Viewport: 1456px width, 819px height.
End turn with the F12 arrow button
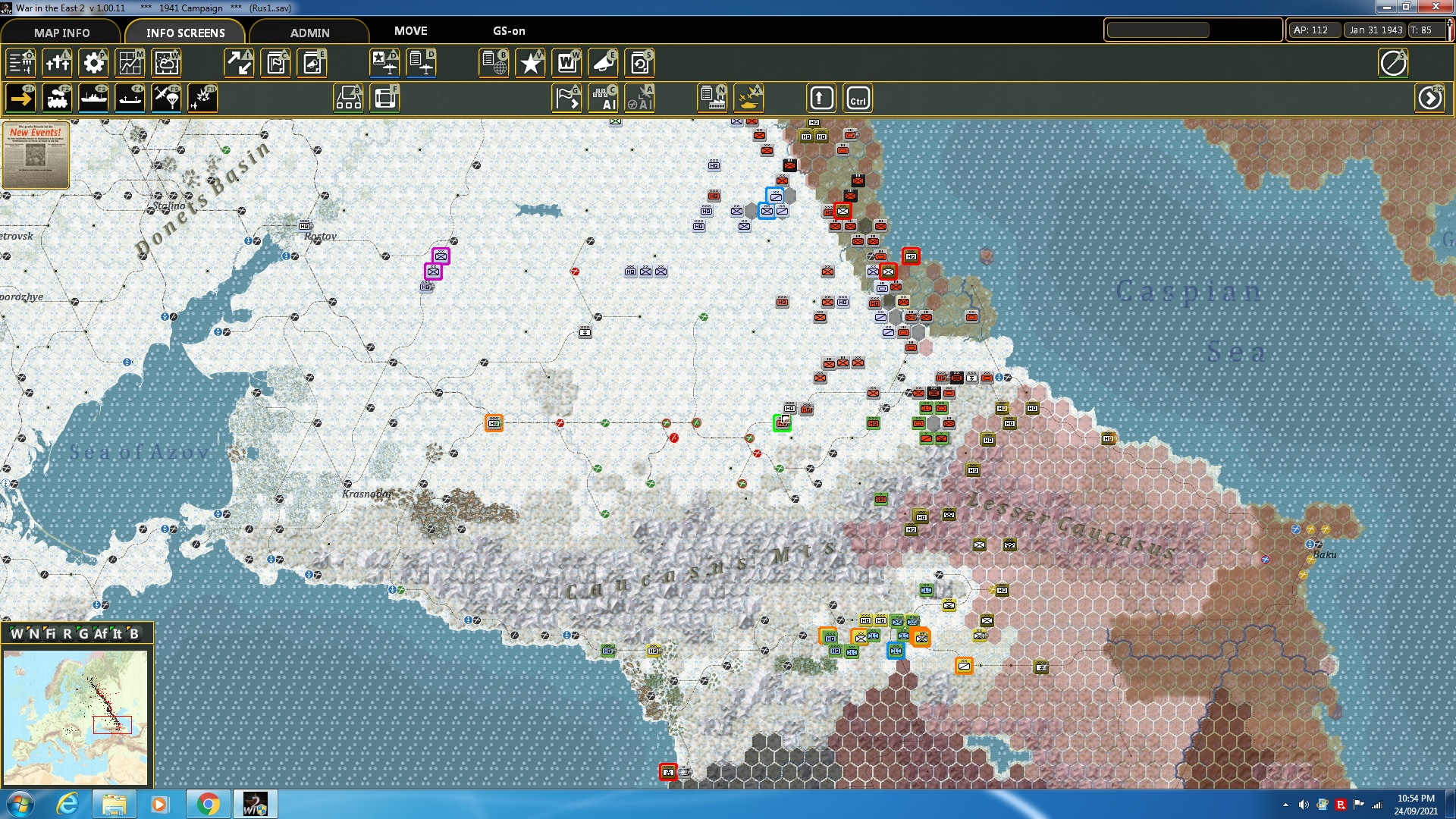click(x=1430, y=99)
